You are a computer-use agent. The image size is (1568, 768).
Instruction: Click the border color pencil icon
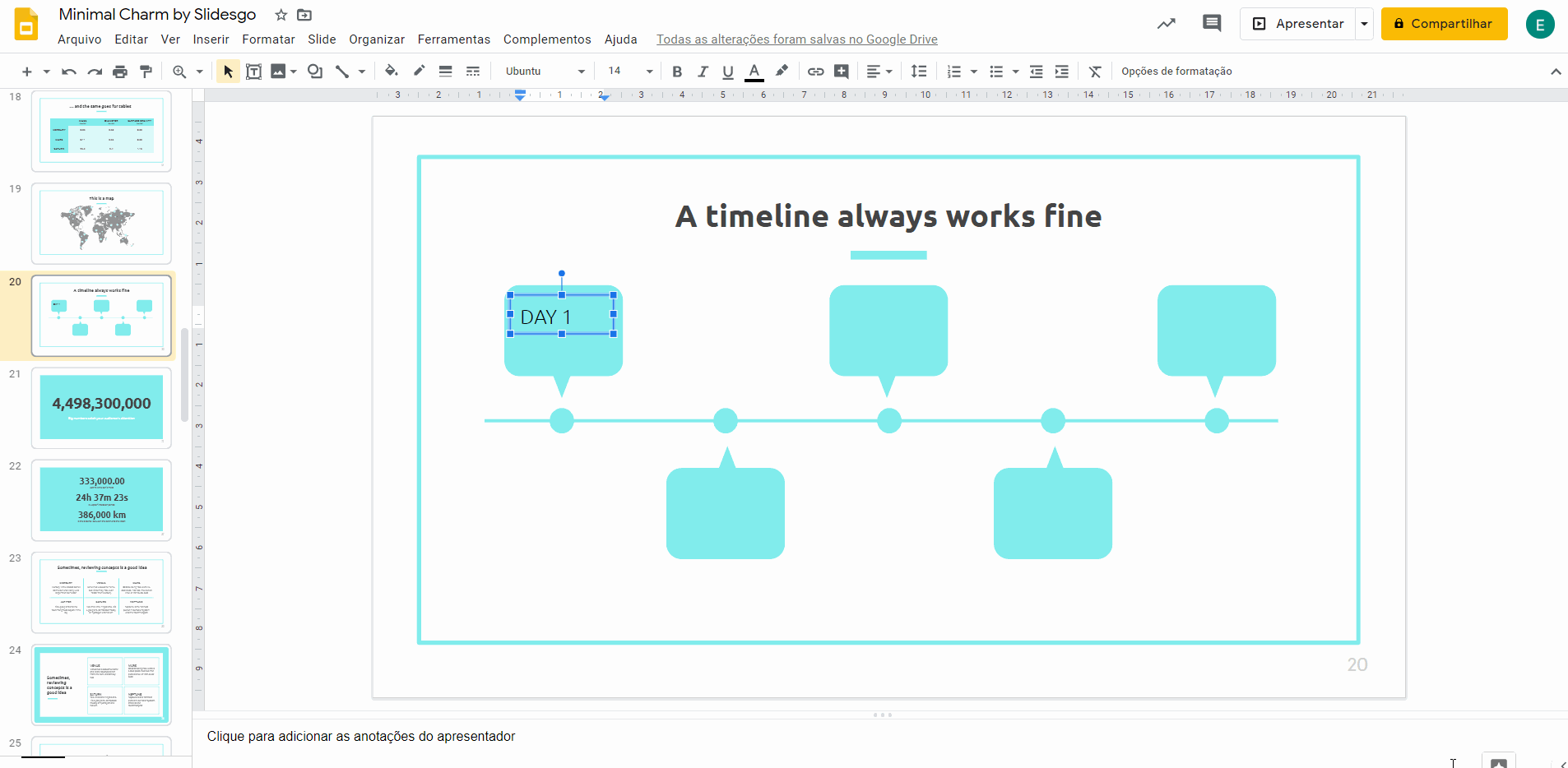click(x=419, y=71)
